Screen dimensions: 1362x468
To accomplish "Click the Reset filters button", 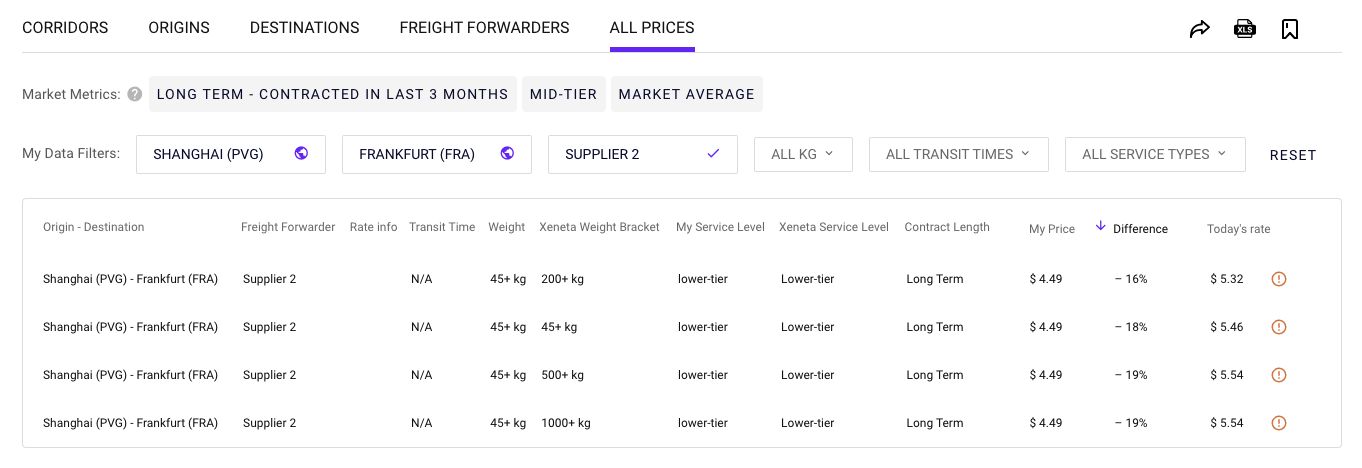I will (x=1293, y=155).
